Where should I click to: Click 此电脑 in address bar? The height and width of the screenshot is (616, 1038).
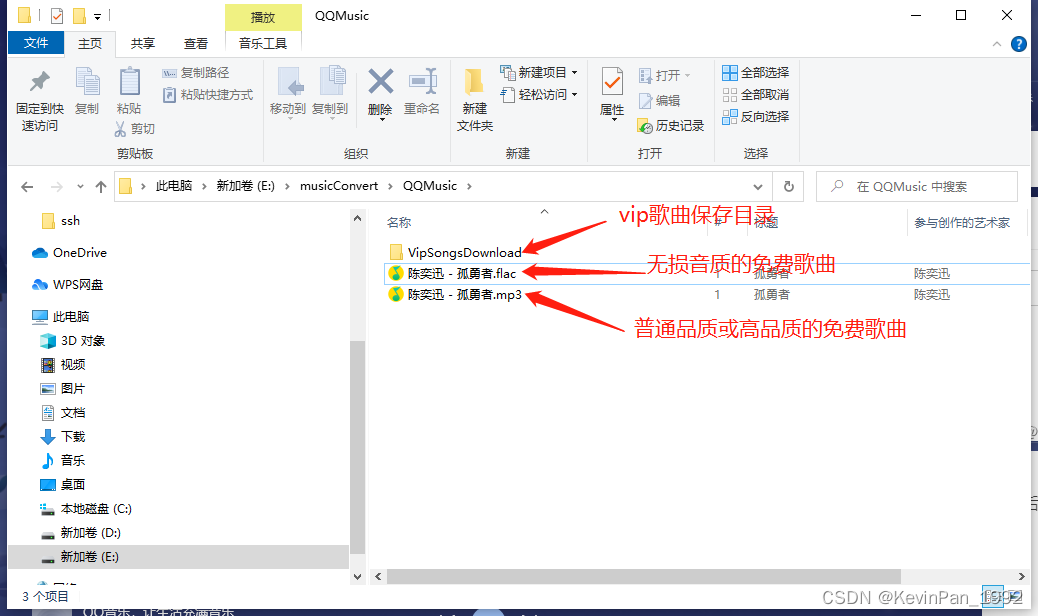pyautogui.click(x=173, y=186)
